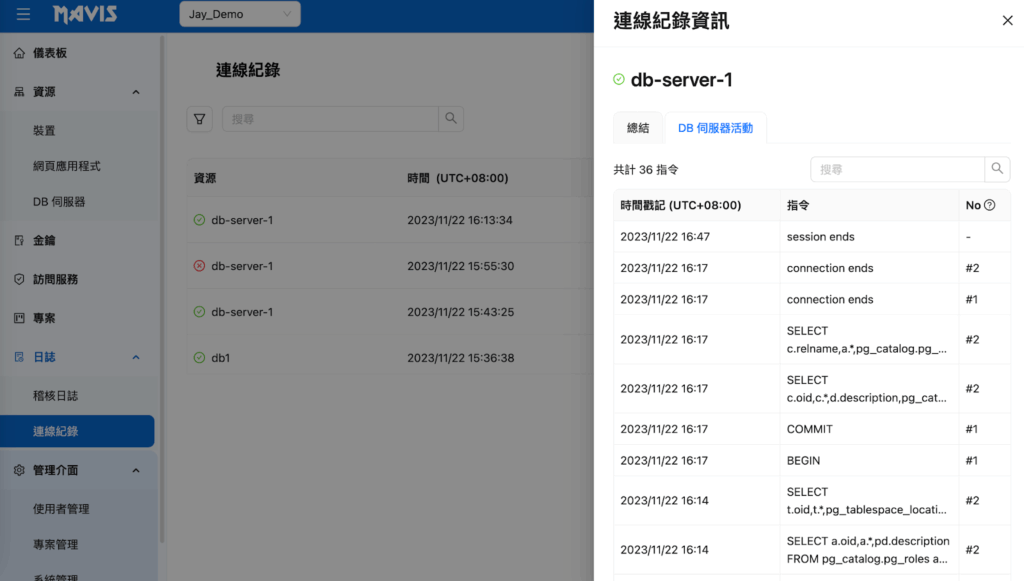This screenshot has height=581, width=1024.
Task: Go to DB 伺服器 in the sidebar
Action: point(59,202)
